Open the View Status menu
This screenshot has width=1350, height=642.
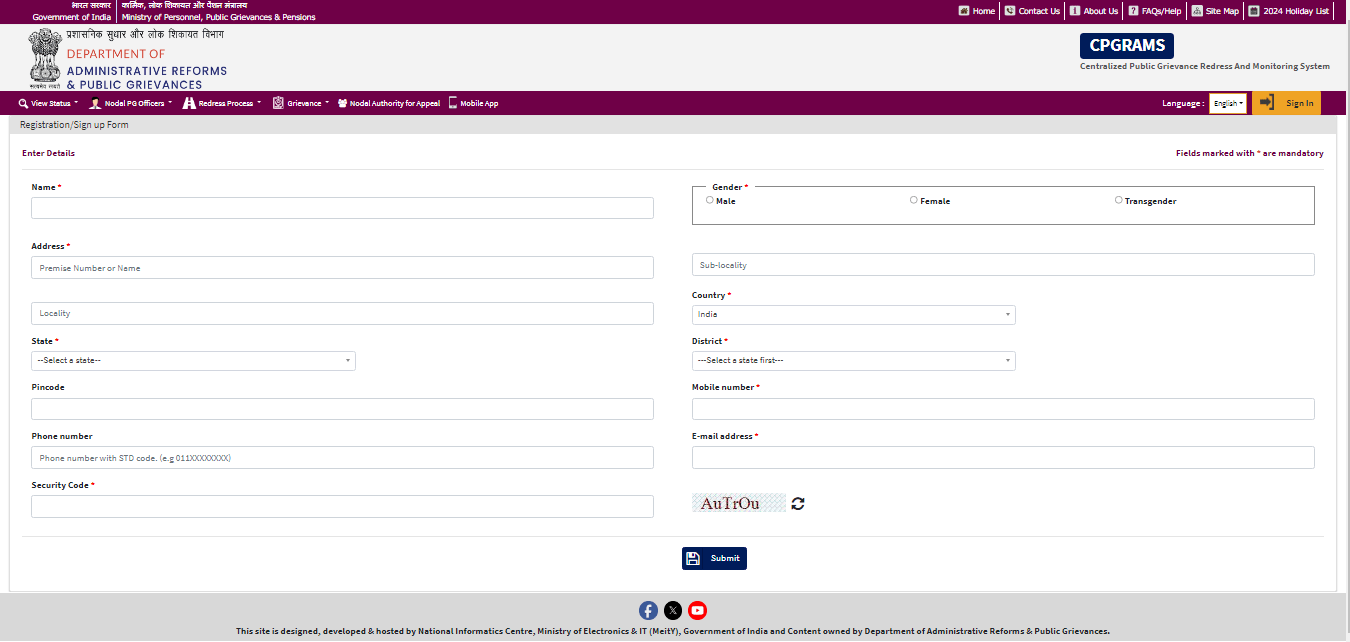pyautogui.click(x=48, y=103)
